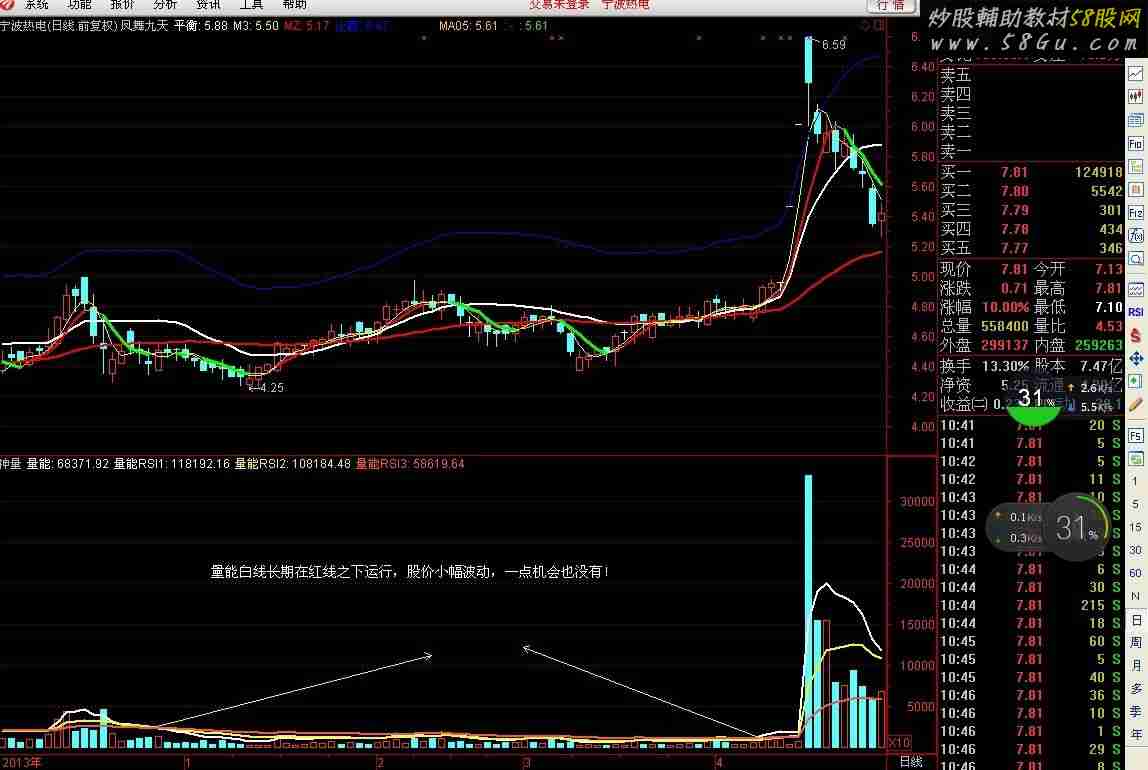The height and width of the screenshot is (770, 1148).
Task: Open the F10 company info icon
Action: (x=1136, y=143)
